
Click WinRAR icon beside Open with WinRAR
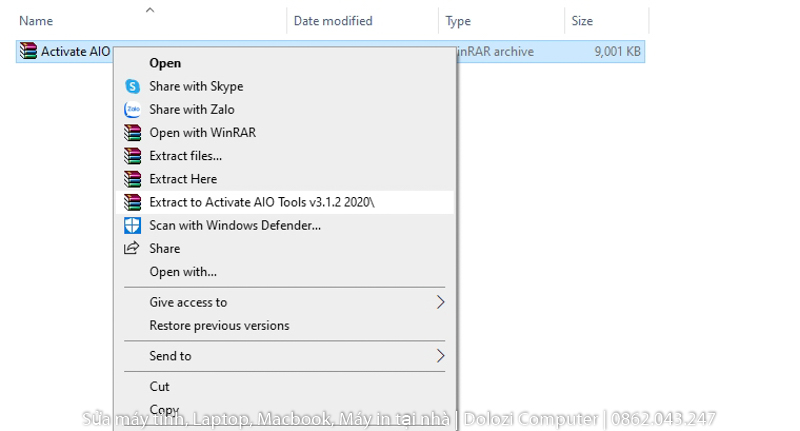pos(132,133)
